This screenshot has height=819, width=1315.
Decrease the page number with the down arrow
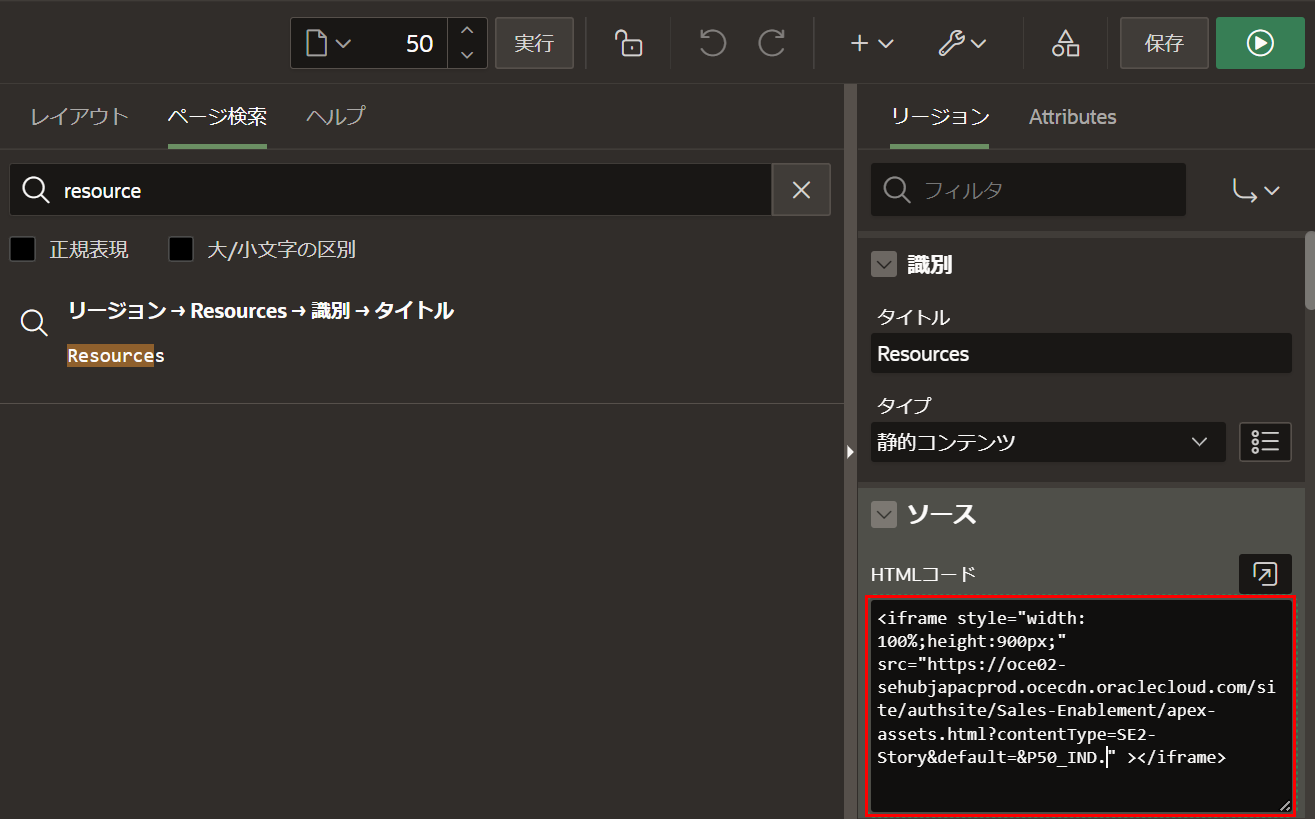pyautogui.click(x=467, y=55)
